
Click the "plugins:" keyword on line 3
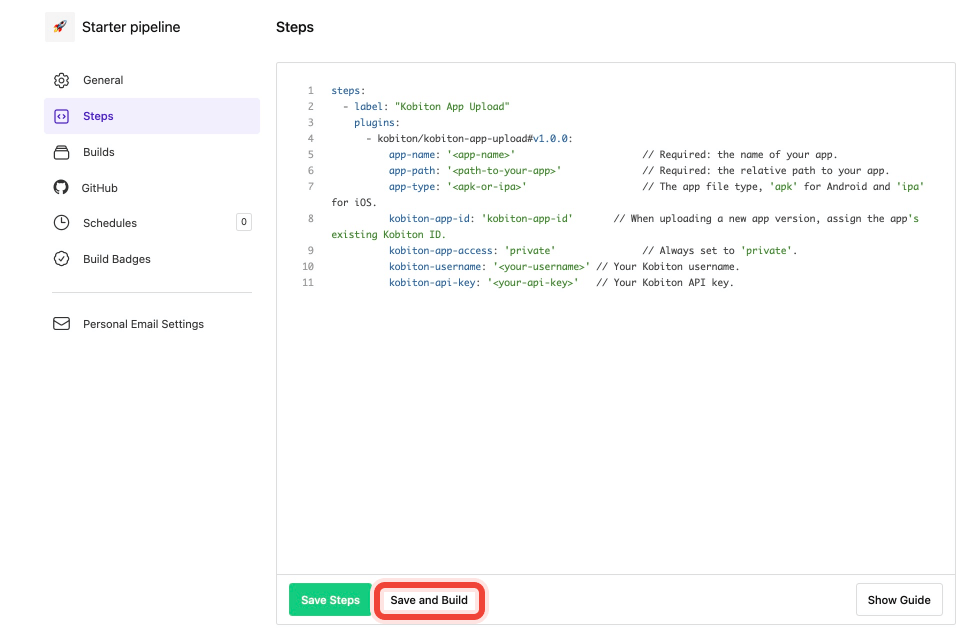point(377,123)
